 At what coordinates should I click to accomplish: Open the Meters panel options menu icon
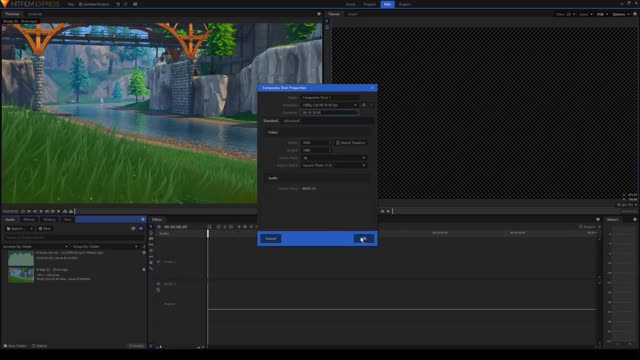click(635, 220)
